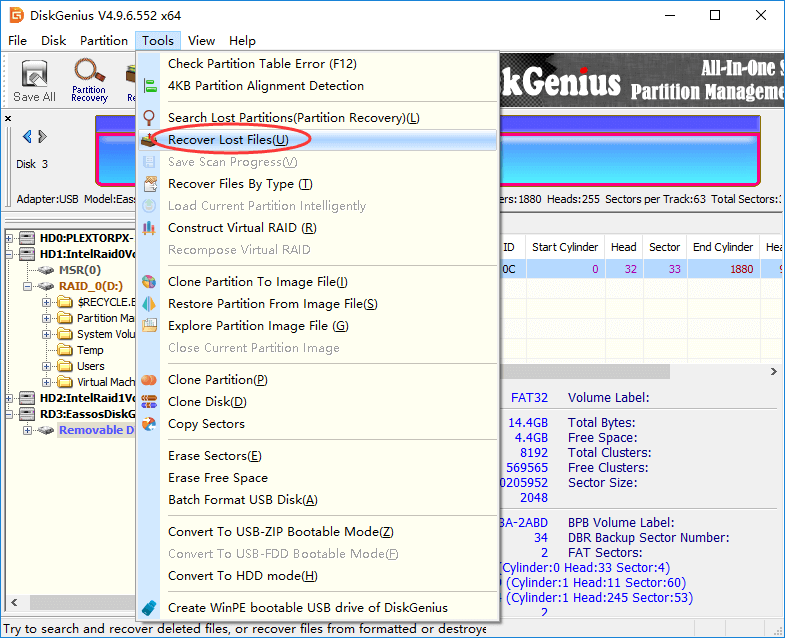Select the Temp folder in tree
Screen dimensions: 785x638
click(90, 350)
